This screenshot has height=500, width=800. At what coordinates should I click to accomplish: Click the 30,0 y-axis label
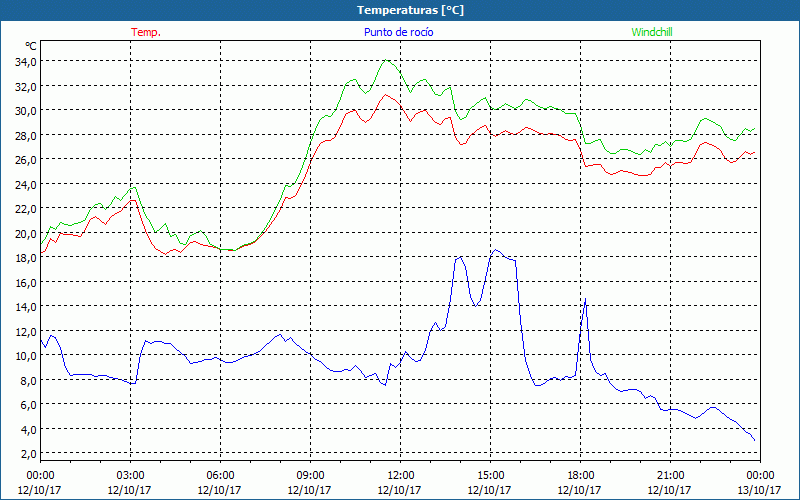coord(27,111)
